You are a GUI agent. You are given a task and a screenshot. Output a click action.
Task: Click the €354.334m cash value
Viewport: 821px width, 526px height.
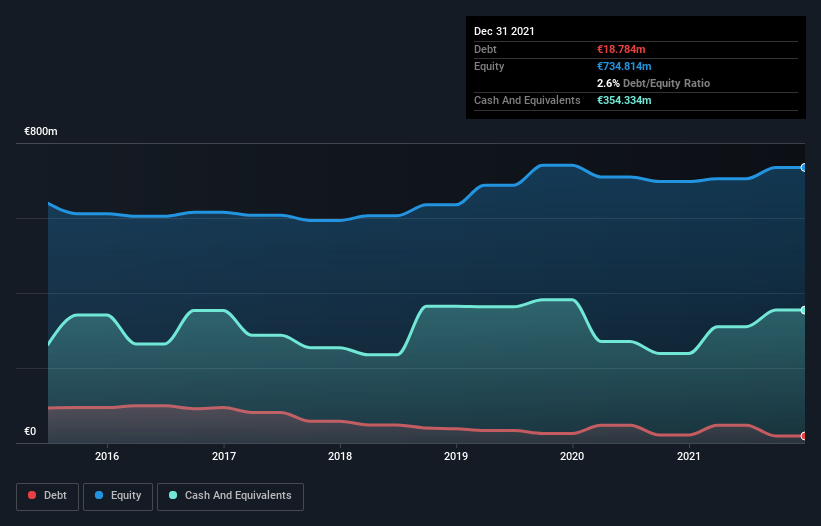pos(624,100)
